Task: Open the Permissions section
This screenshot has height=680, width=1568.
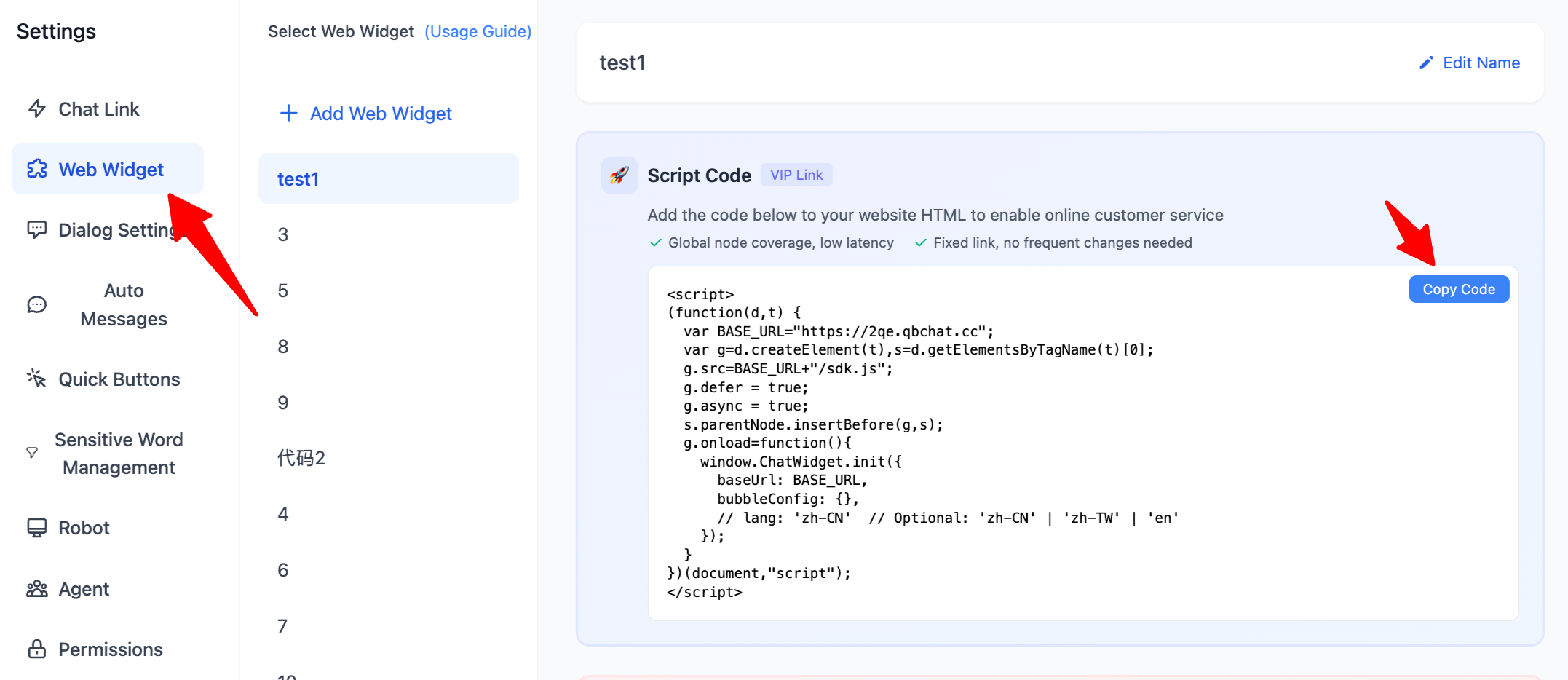Action: (108, 649)
